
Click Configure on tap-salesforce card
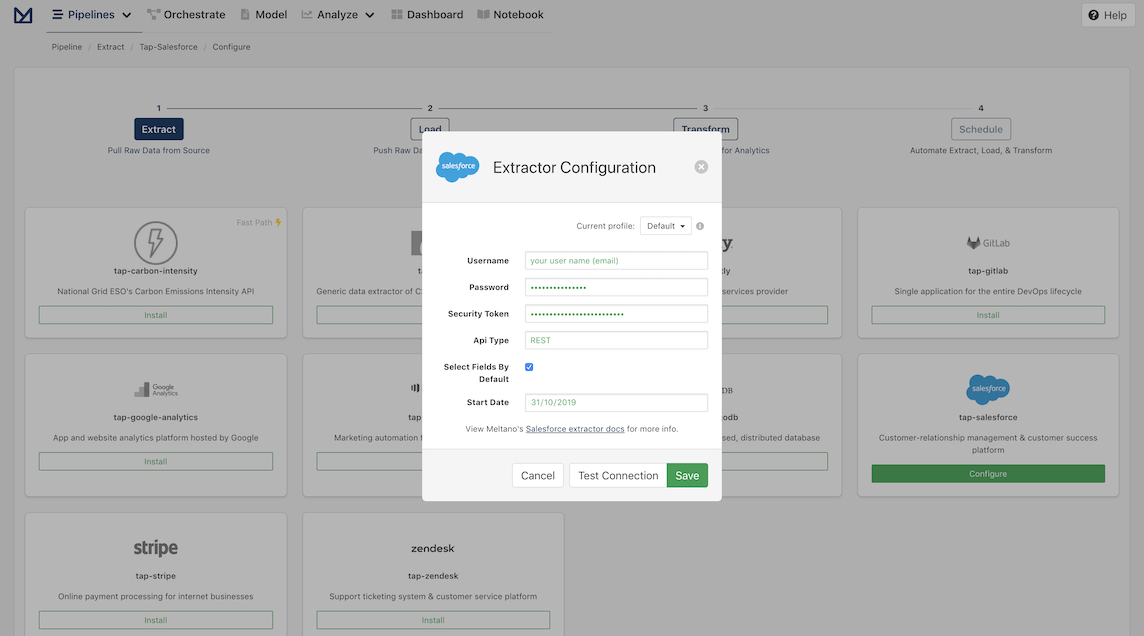(988, 474)
